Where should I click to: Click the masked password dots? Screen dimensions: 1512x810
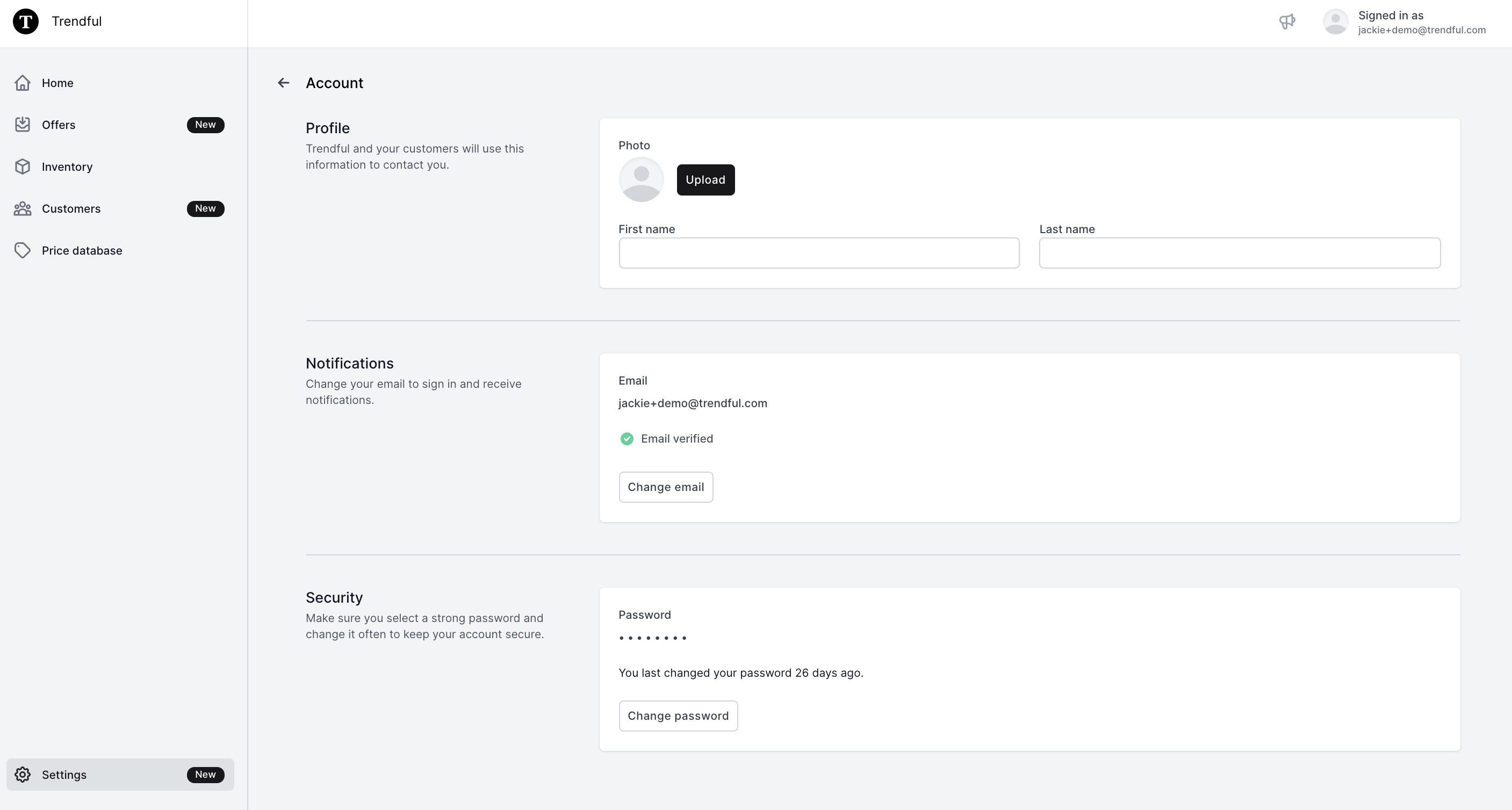click(653, 638)
